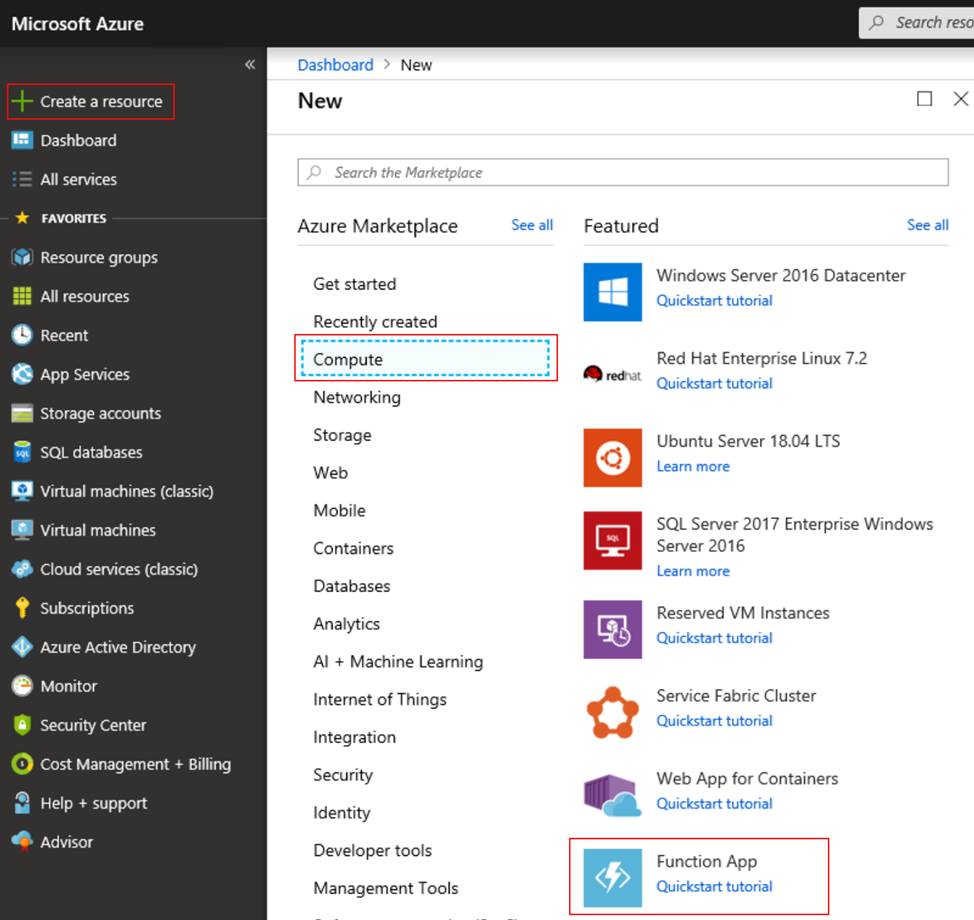This screenshot has height=920, width=974.
Task: Open Azure Active Directory from sidebar
Action: [118, 647]
